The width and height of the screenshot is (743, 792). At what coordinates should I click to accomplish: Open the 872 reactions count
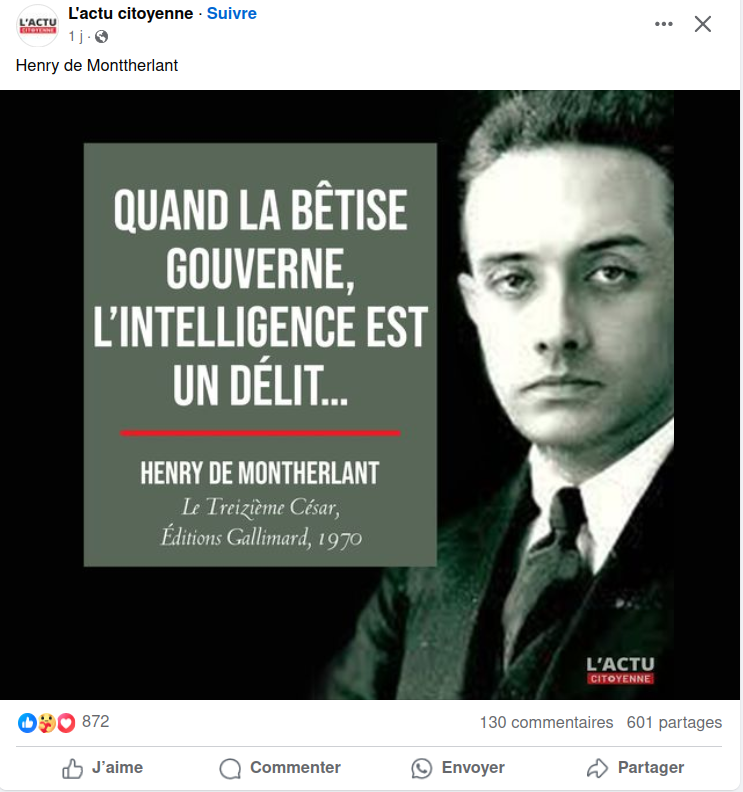coord(95,721)
